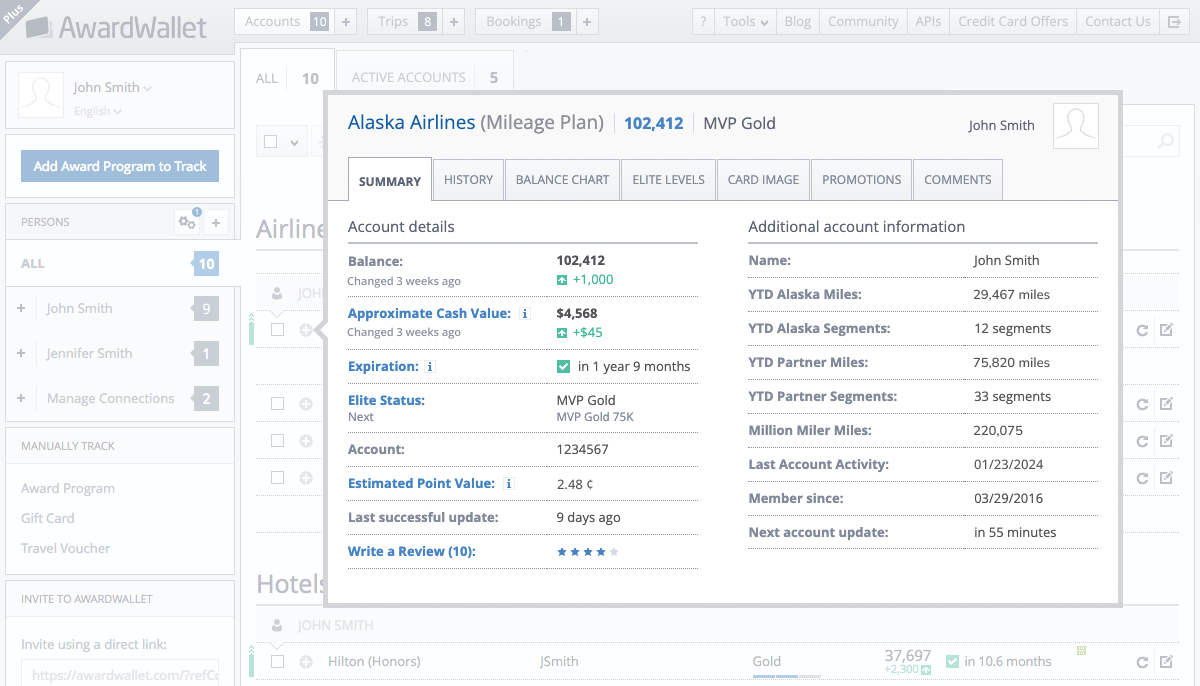
Task: Open the John Smith user dropdown
Action: (112, 87)
